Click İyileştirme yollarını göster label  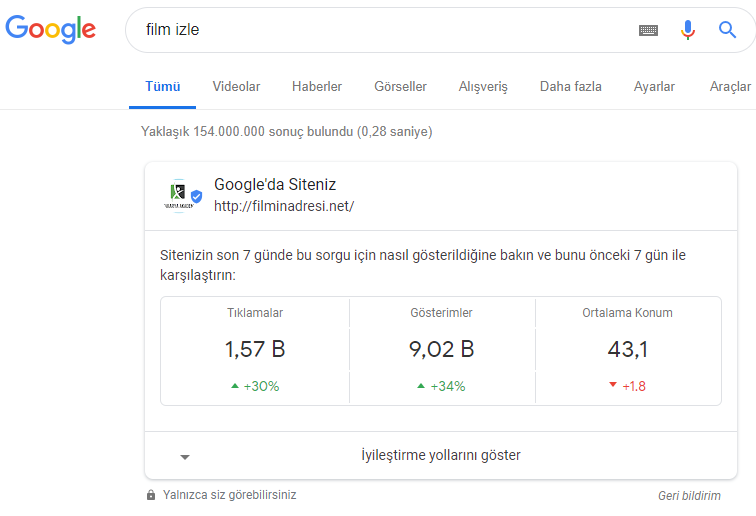pos(441,455)
